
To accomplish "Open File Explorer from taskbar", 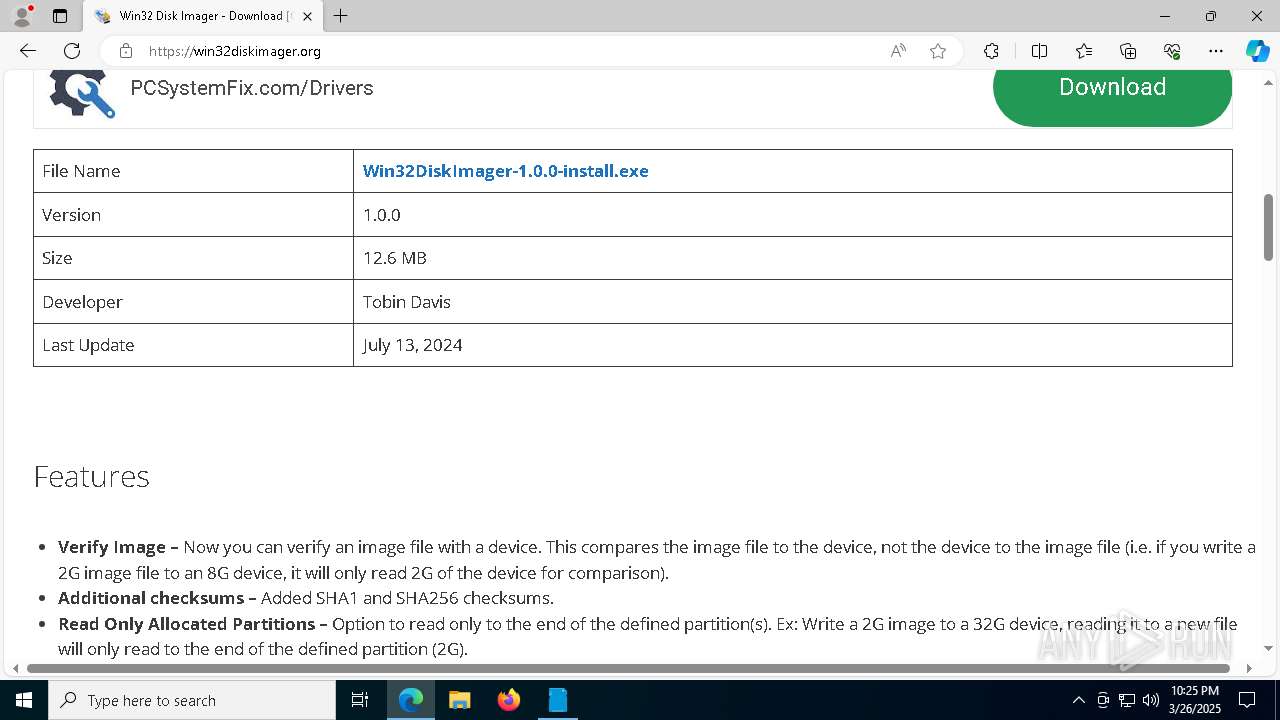I will pos(460,700).
